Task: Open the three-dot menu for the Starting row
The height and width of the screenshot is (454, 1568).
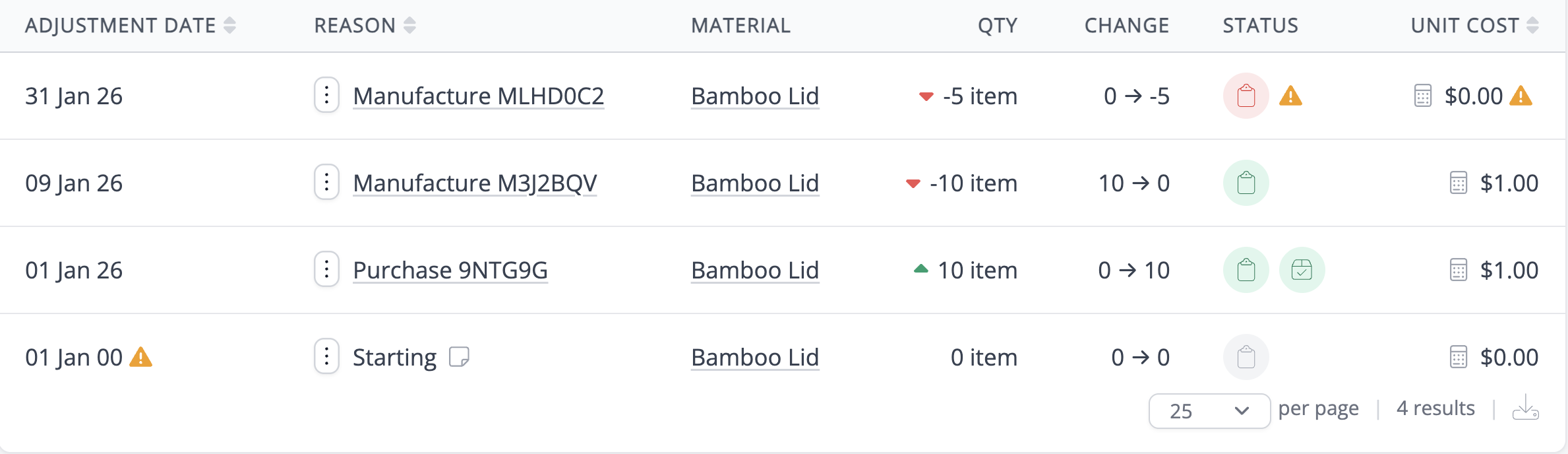Action: click(326, 356)
